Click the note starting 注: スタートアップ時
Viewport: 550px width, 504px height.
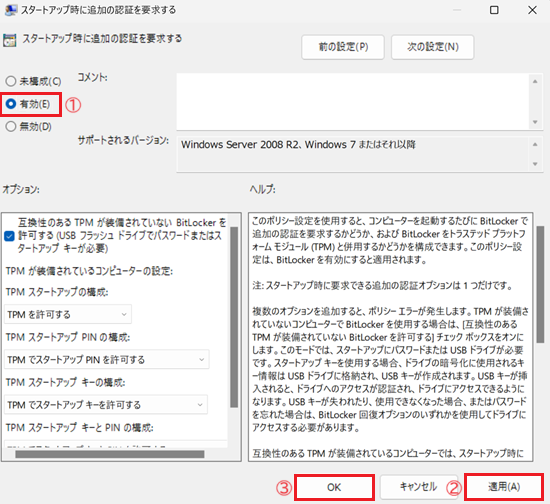click(x=383, y=285)
